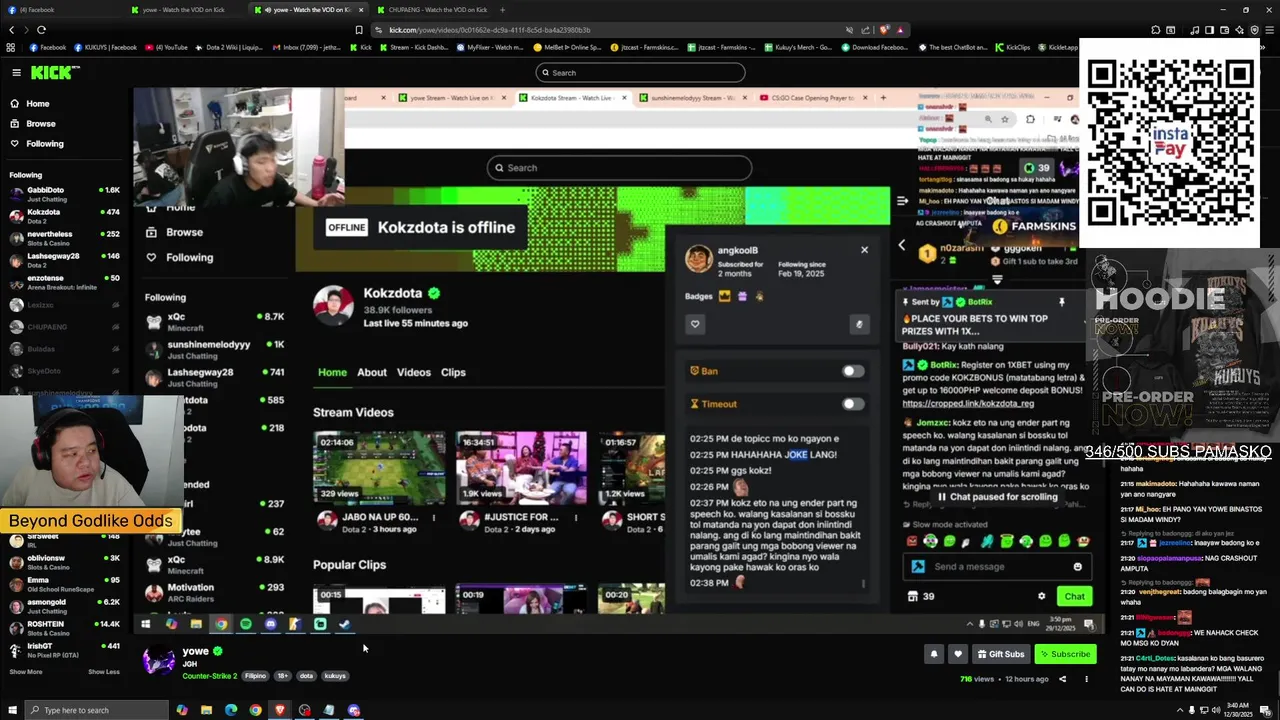Open the cropped.link kokzdota_reg link
The height and width of the screenshot is (720, 1280).
point(968,404)
